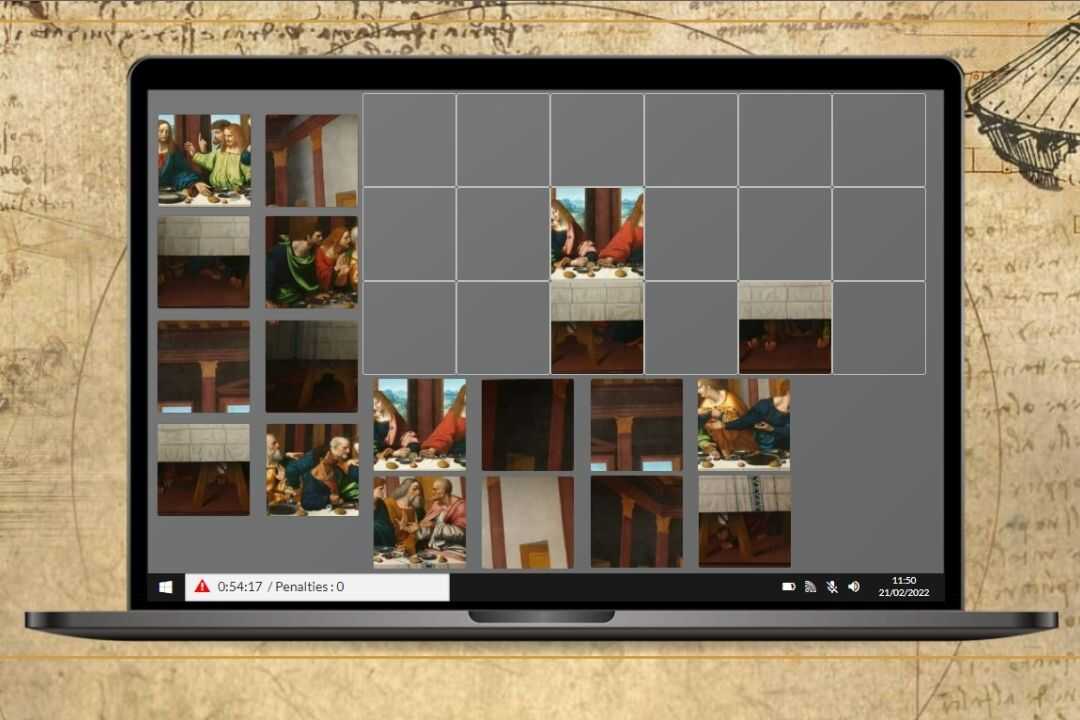Check the battery status icon
This screenshot has height=720, width=1080.
pos(789,586)
